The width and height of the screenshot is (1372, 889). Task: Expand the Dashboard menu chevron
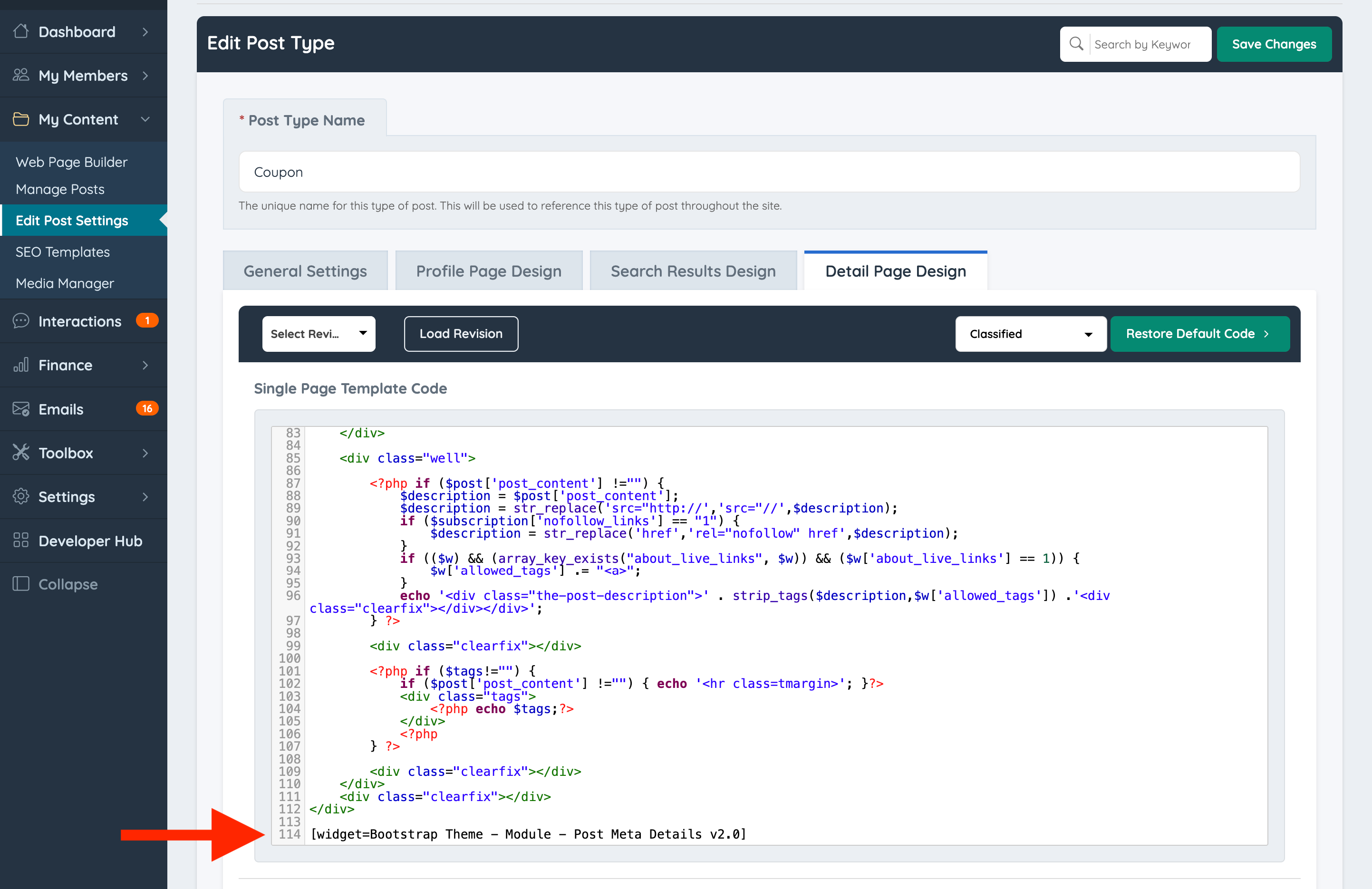[145, 32]
